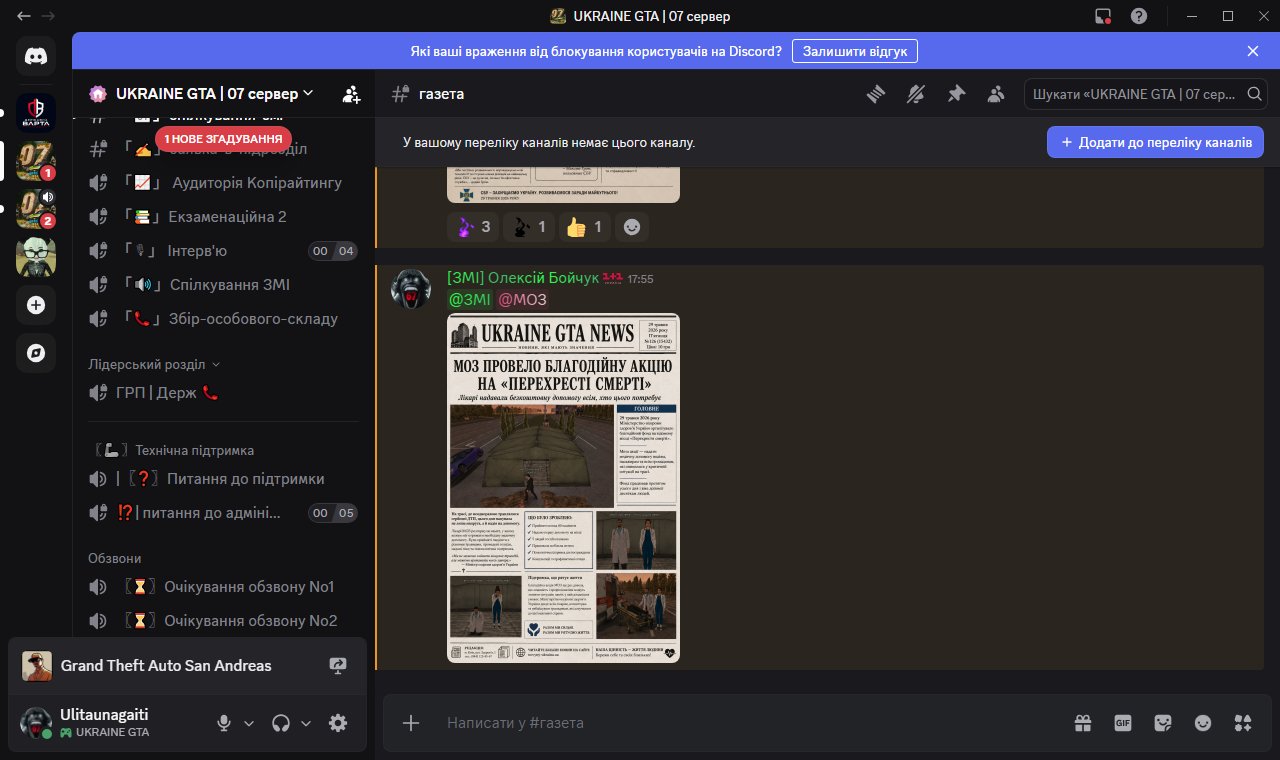Join Питання до підтримки voice channel
The width and height of the screenshot is (1280, 760).
click(221, 479)
